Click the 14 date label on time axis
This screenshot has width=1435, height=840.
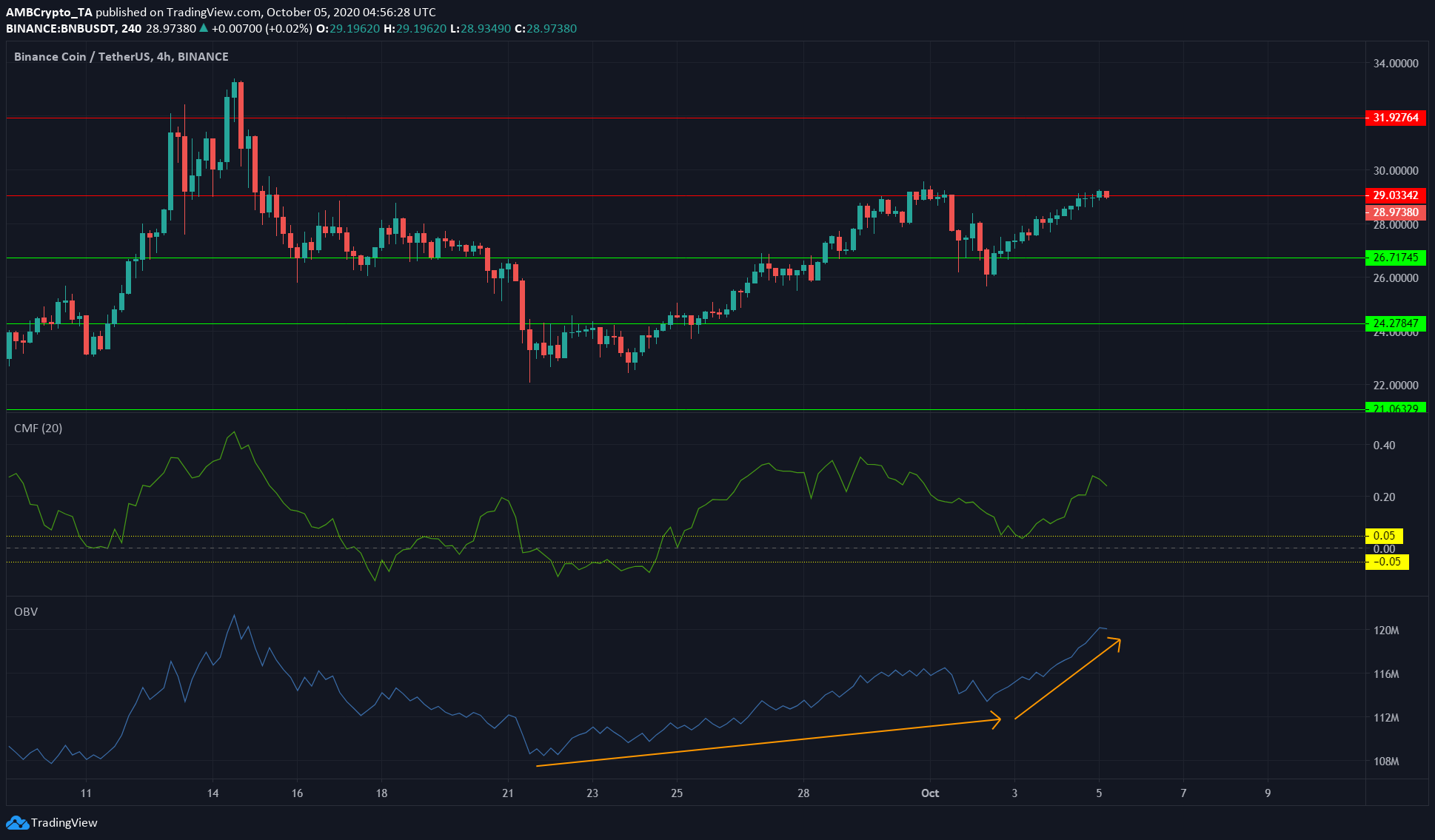click(213, 793)
